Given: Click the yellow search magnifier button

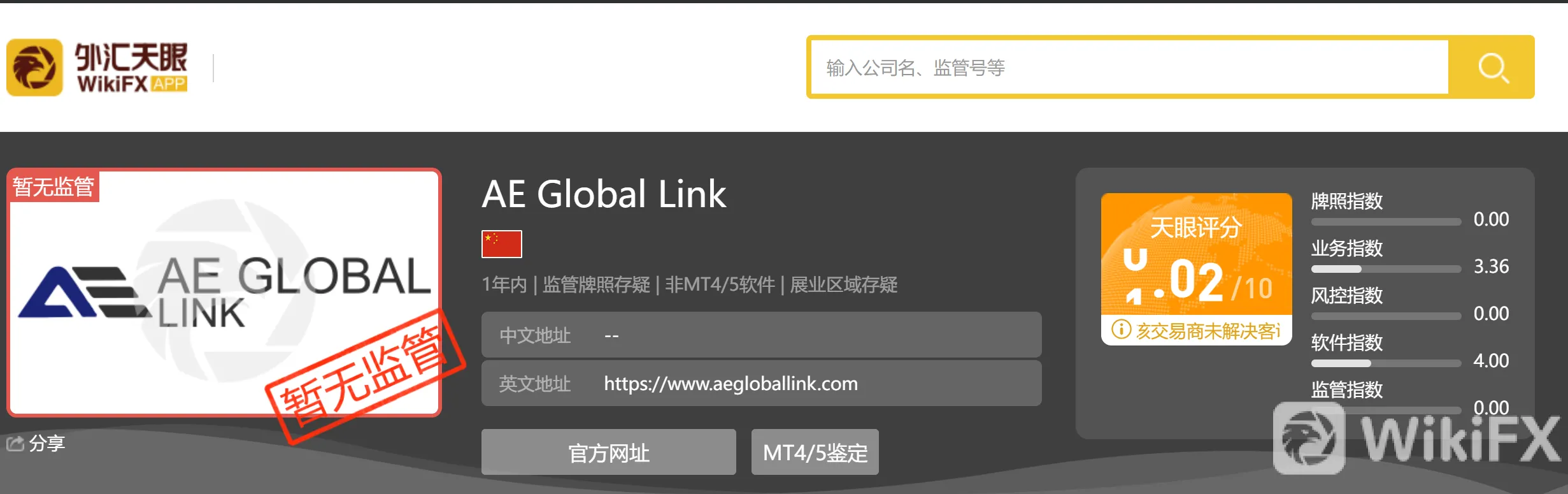Looking at the screenshot, I should [x=1492, y=68].
